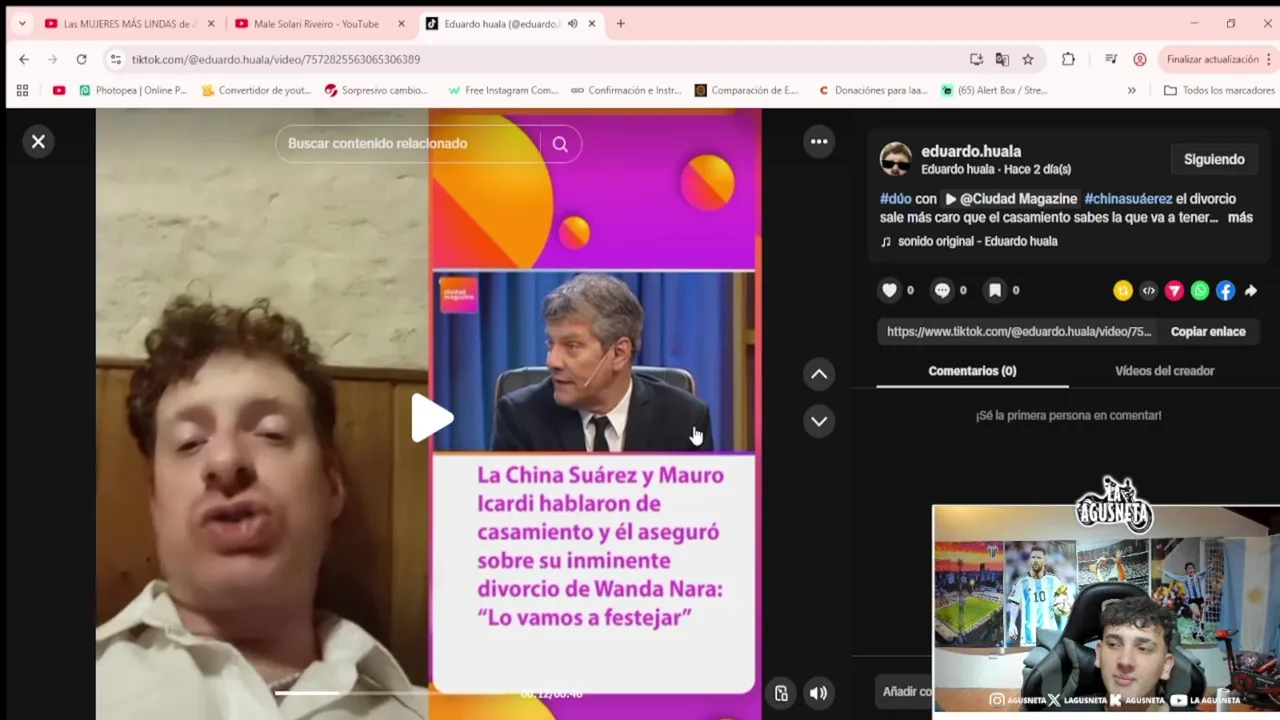Switch to Comentarios (0) tab
Viewport: 1280px width, 720px height.
point(972,371)
